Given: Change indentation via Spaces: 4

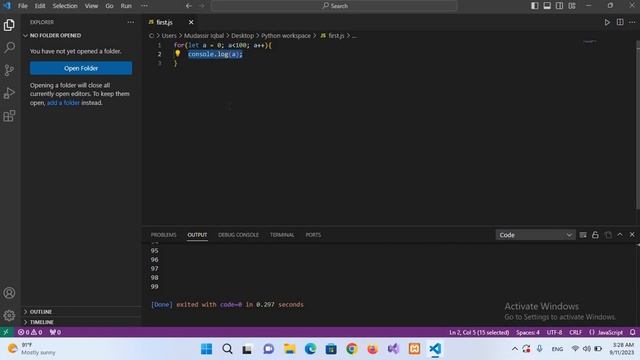Looking at the screenshot, I should point(528,332).
